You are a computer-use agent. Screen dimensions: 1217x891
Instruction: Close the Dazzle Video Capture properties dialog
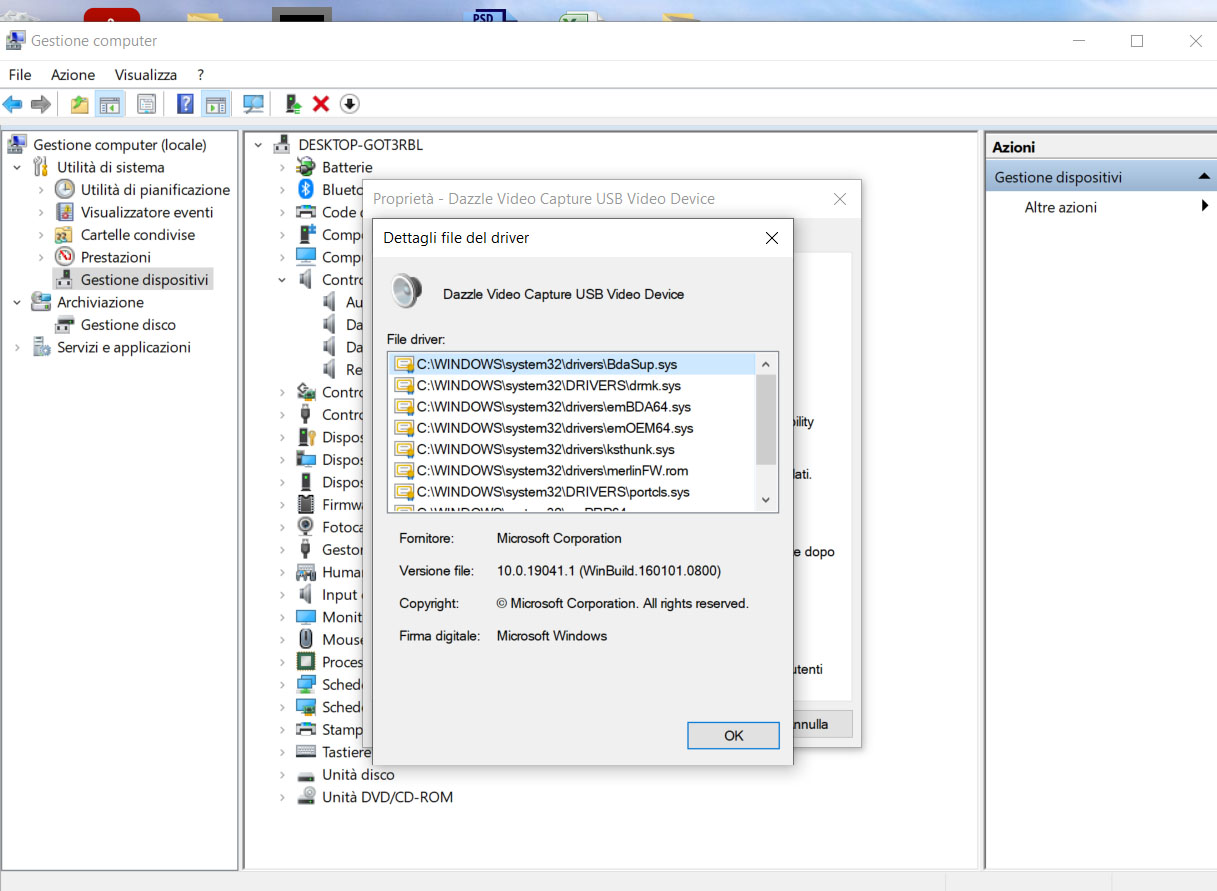coord(840,199)
